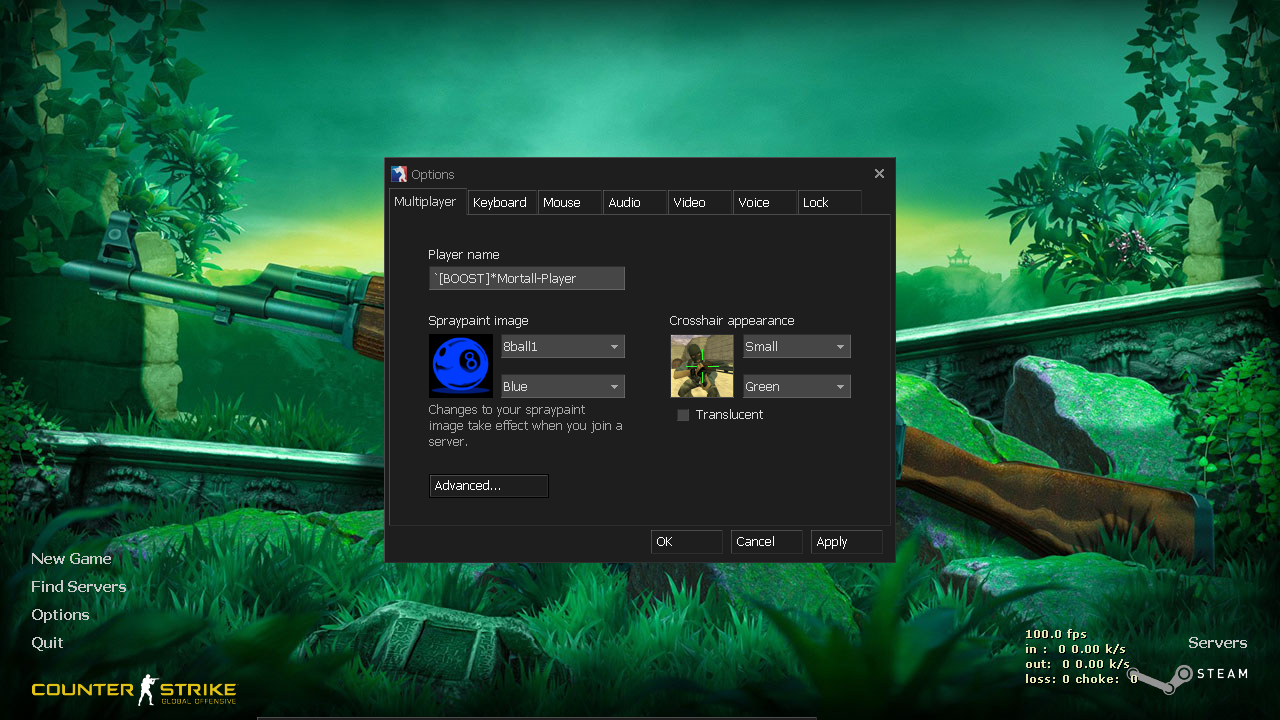Viewport: 1280px width, 720px height.
Task: Click the player name input field
Action: point(526,278)
